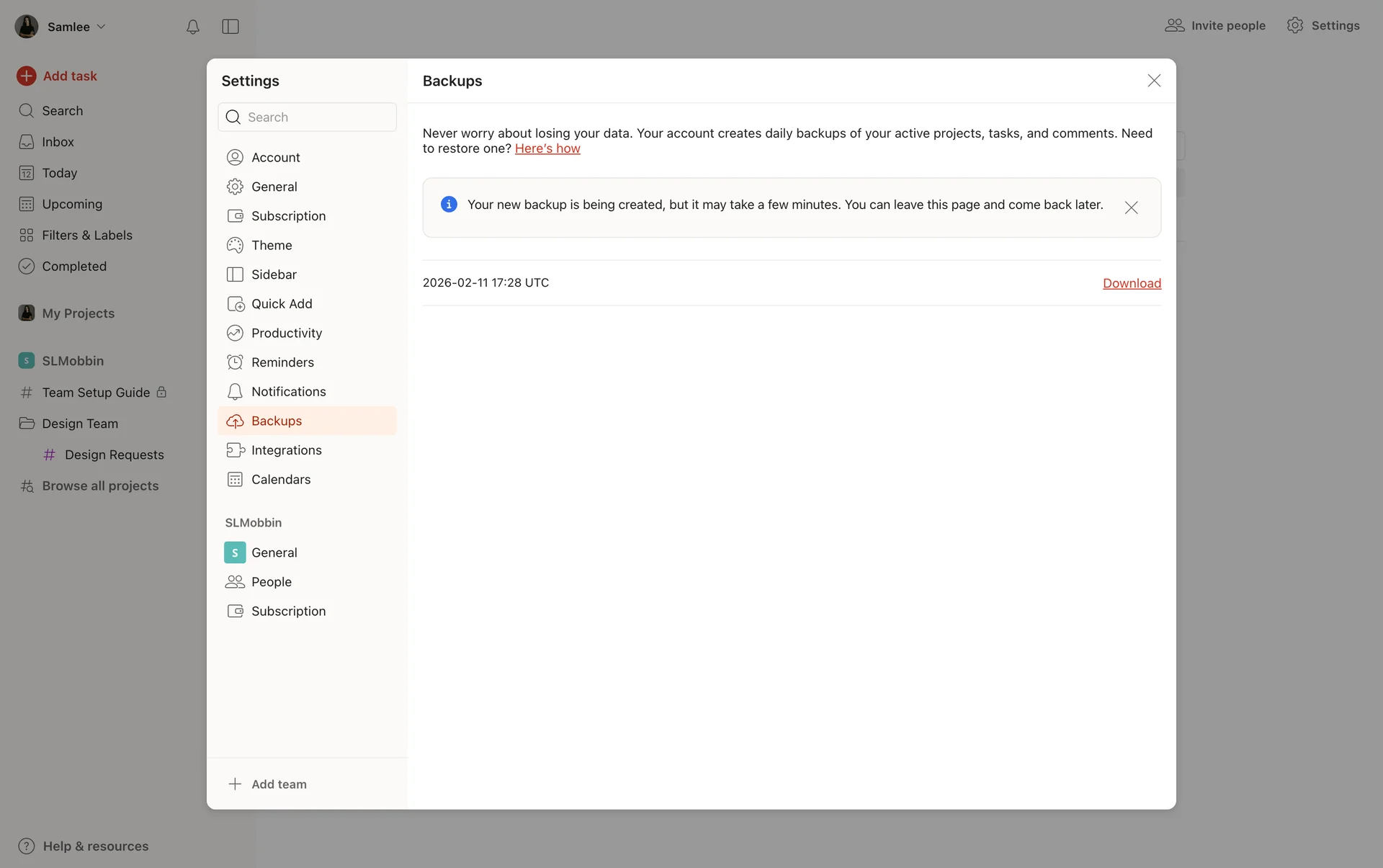
Task: Focus the settings Search field
Action: pos(317,117)
